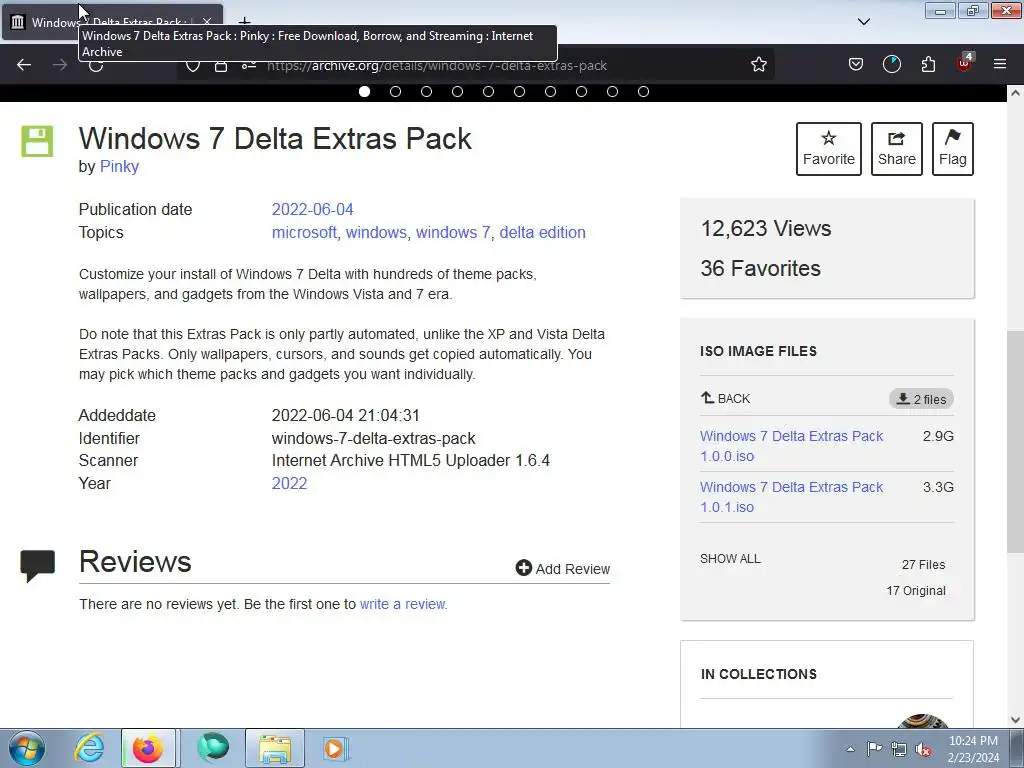Click the network tray icon

(x=899, y=749)
